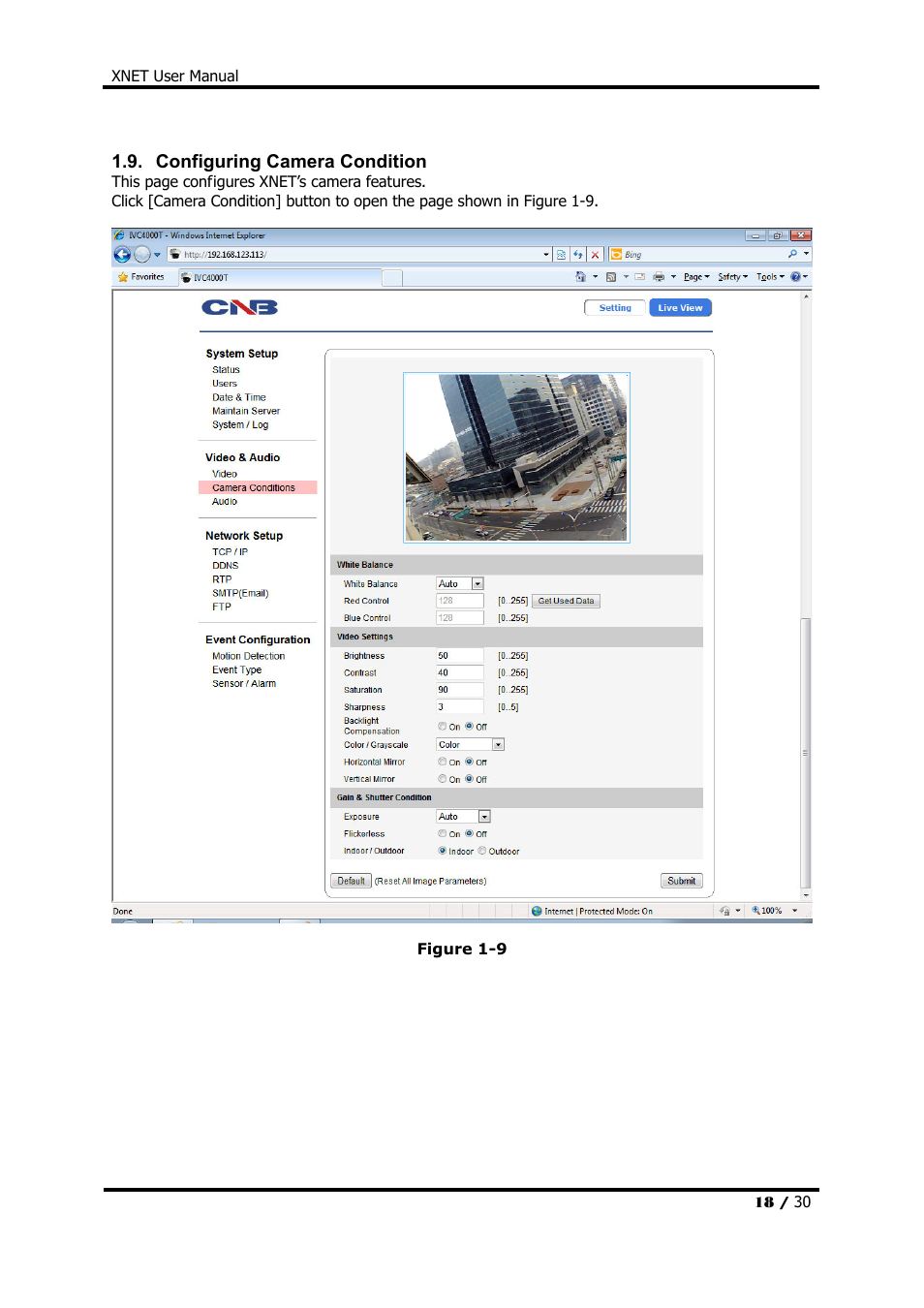
Task: Click the Get Used Data button
Action: click(x=566, y=601)
